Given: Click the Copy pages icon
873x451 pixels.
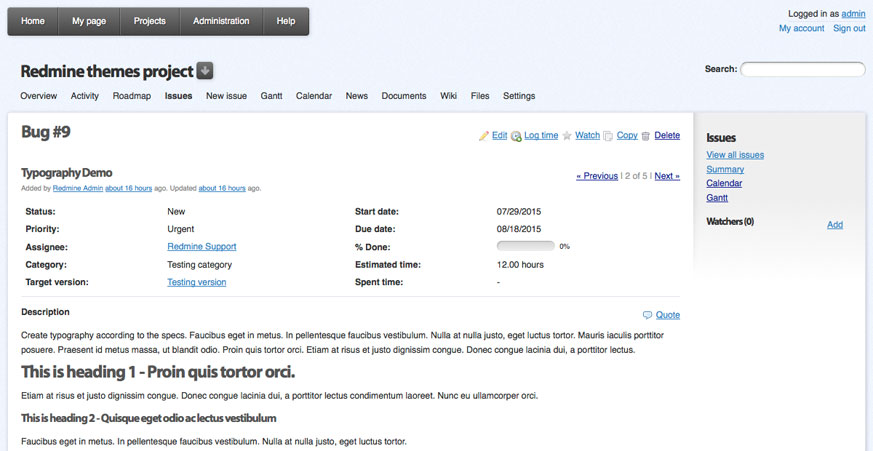Looking at the screenshot, I should coord(608,136).
